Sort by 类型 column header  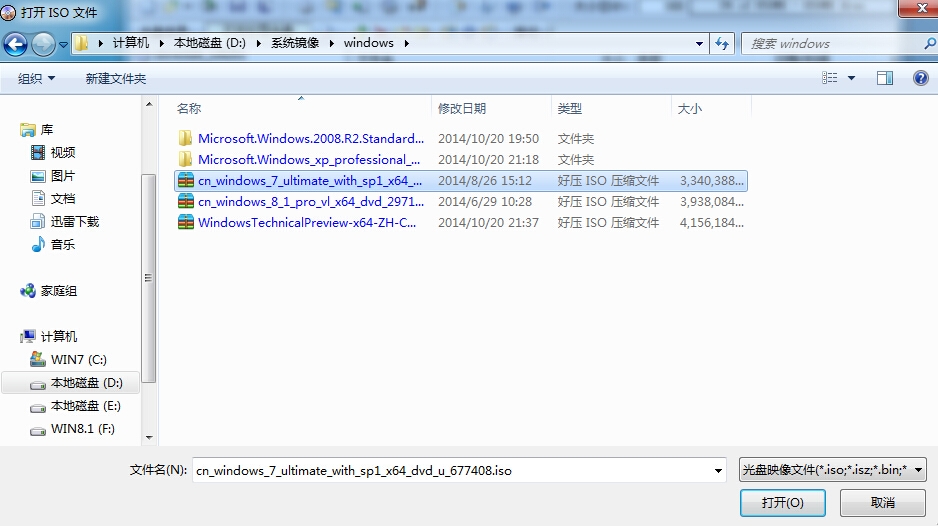[x=570, y=108]
